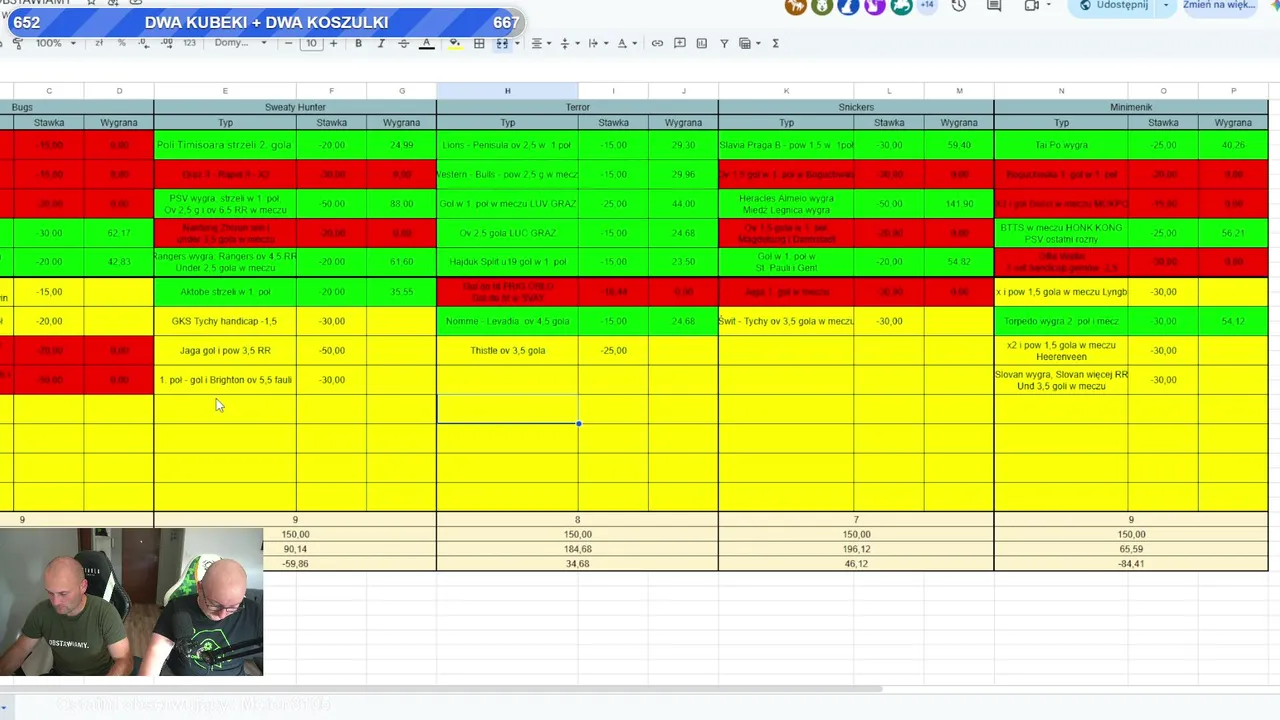Select the 'Tai Po wygra' cell
Image resolution: width=1280 pixels, height=720 pixels.
[x=1061, y=145]
